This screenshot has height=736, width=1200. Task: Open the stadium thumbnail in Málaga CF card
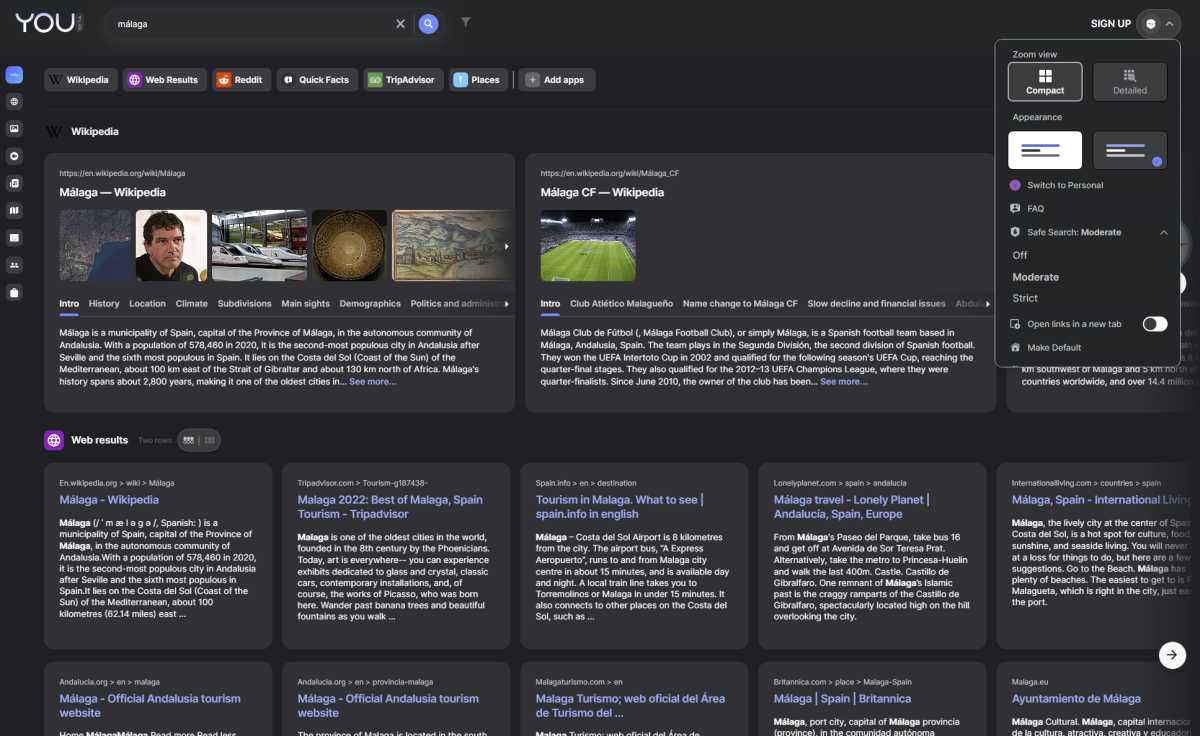(588, 246)
